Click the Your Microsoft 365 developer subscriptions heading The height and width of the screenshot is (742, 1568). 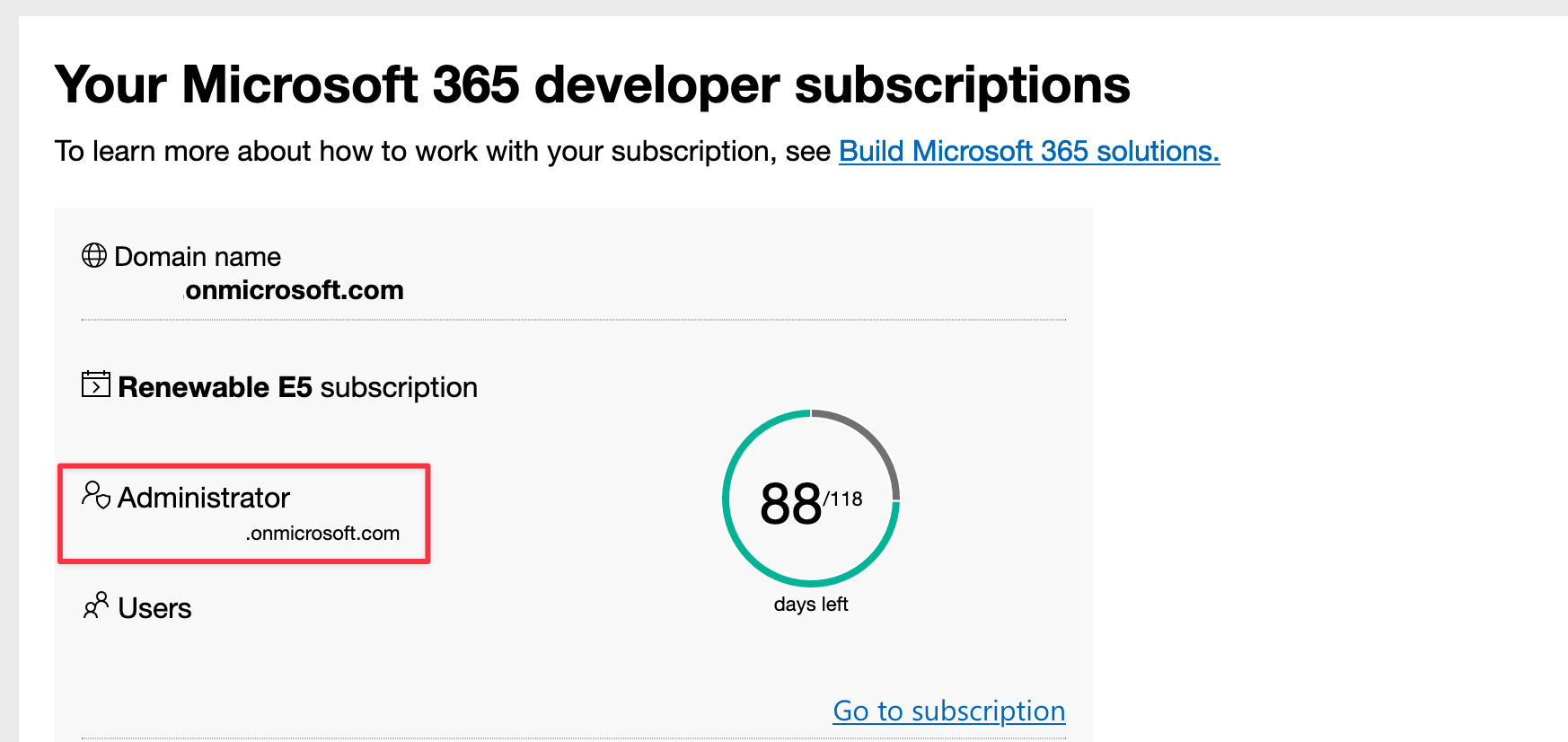tap(592, 85)
